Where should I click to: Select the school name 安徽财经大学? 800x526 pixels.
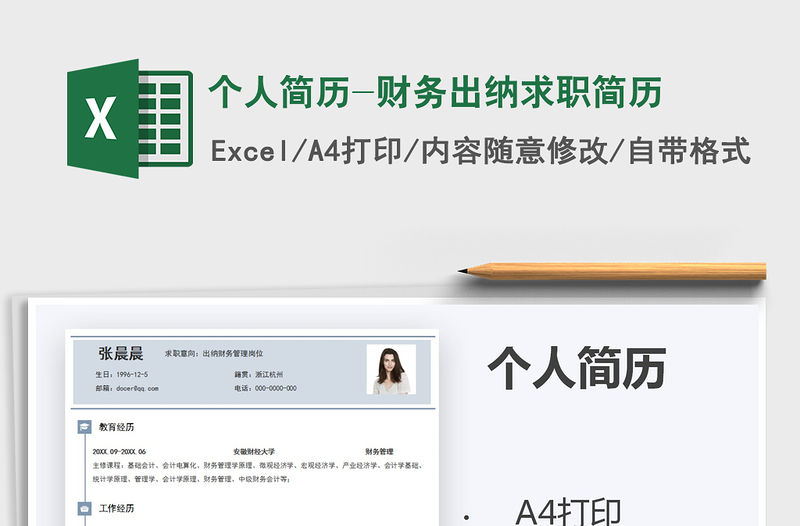(x=254, y=452)
